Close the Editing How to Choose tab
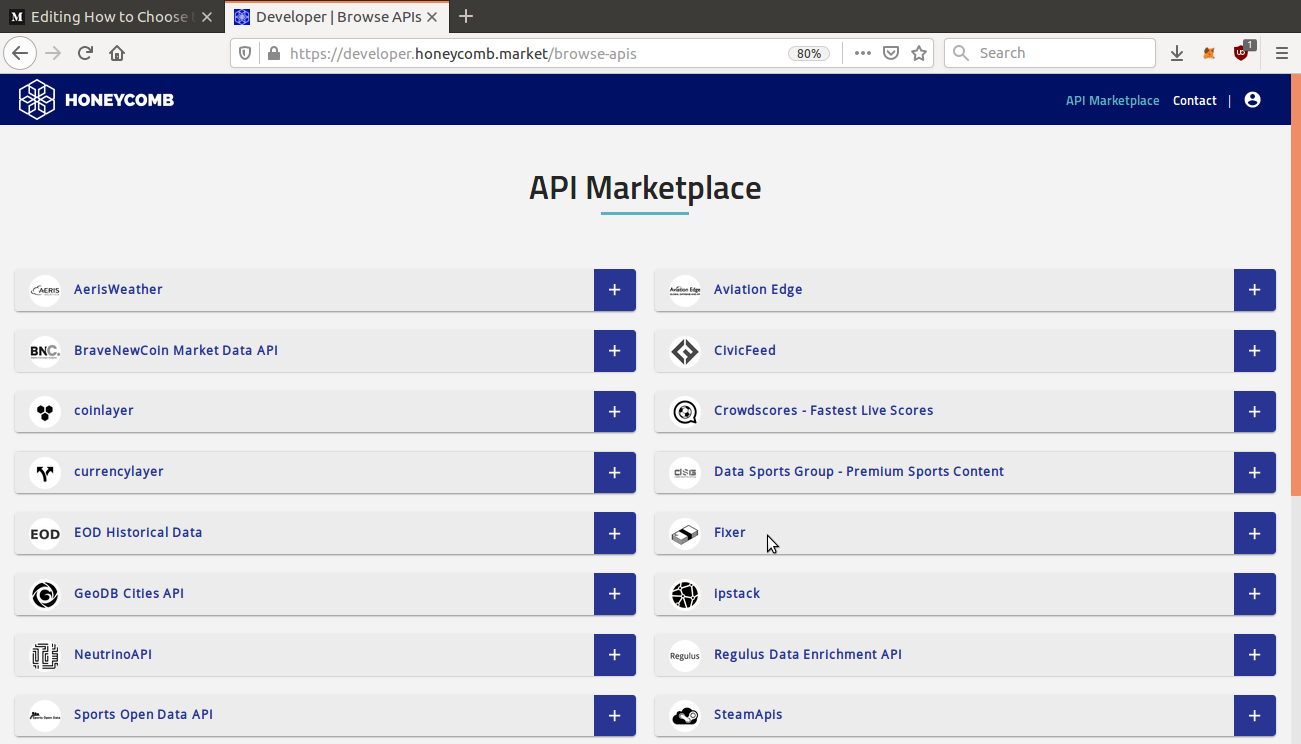The image size is (1301, 744). [207, 17]
